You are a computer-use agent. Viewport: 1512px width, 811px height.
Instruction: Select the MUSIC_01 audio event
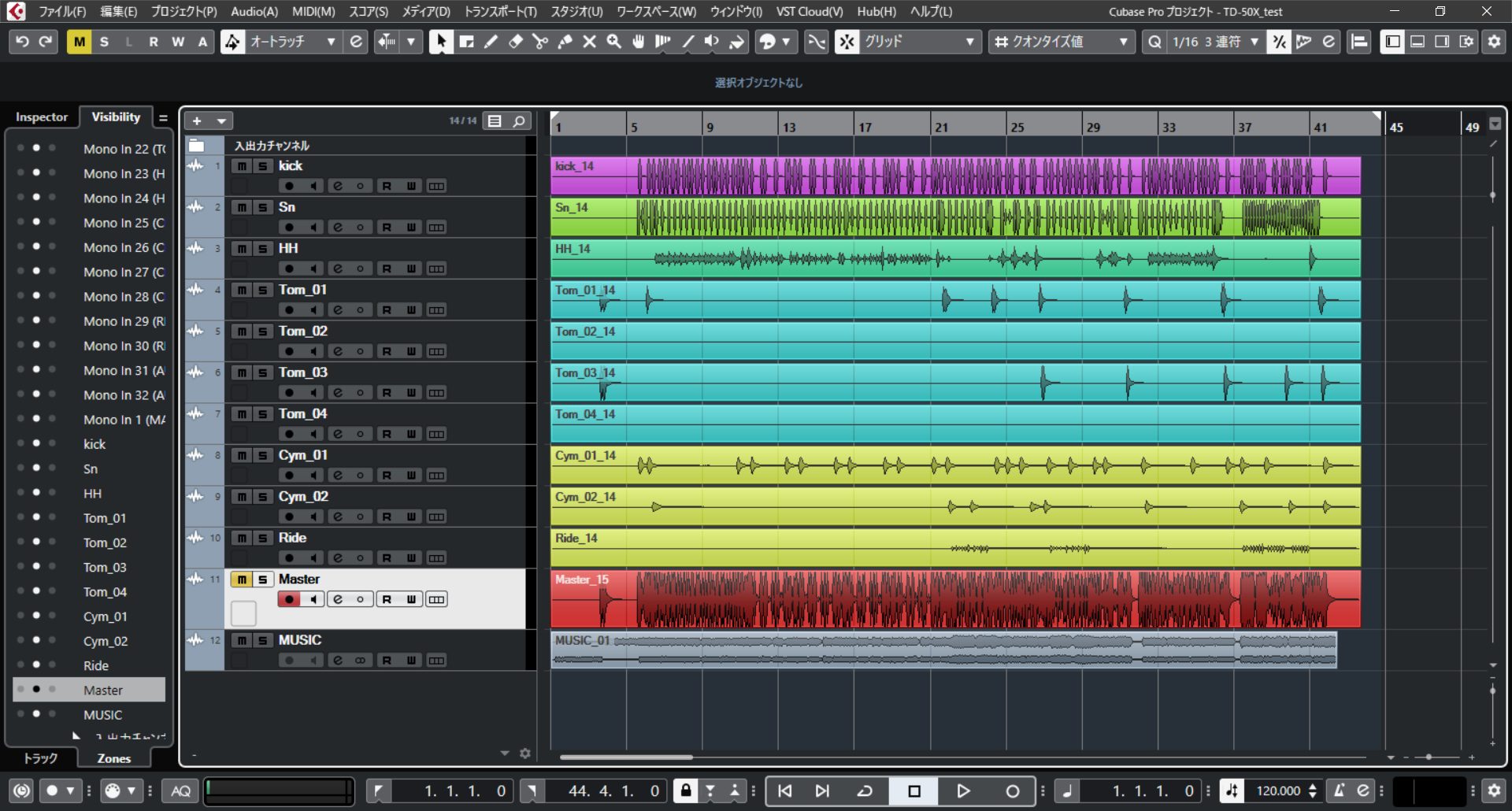[943, 650]
